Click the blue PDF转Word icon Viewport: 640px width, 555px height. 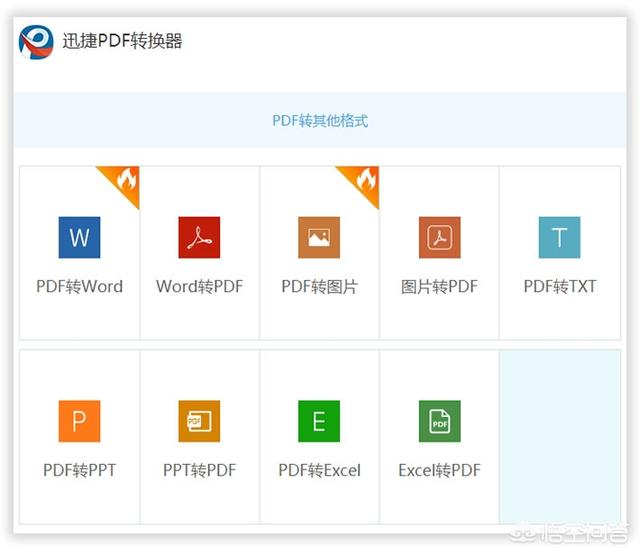[x=79, y=238]
